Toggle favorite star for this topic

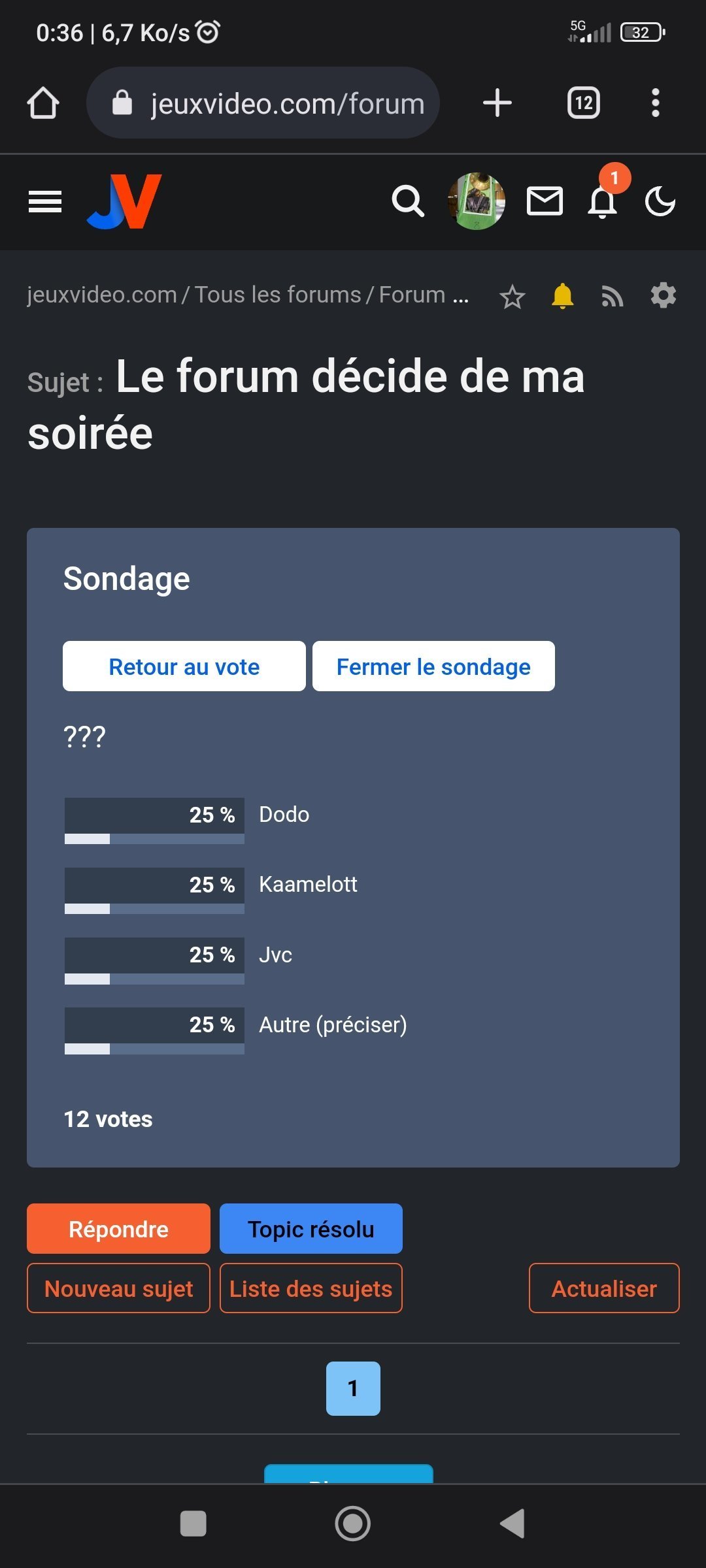point(512,297)
